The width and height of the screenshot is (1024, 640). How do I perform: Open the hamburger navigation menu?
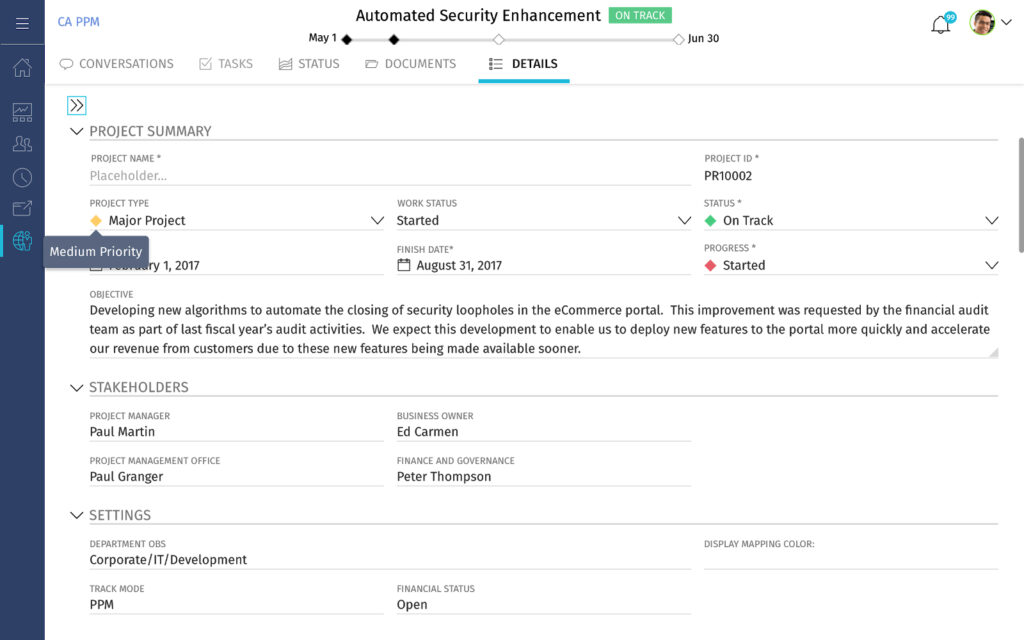[x=22, y=23]
